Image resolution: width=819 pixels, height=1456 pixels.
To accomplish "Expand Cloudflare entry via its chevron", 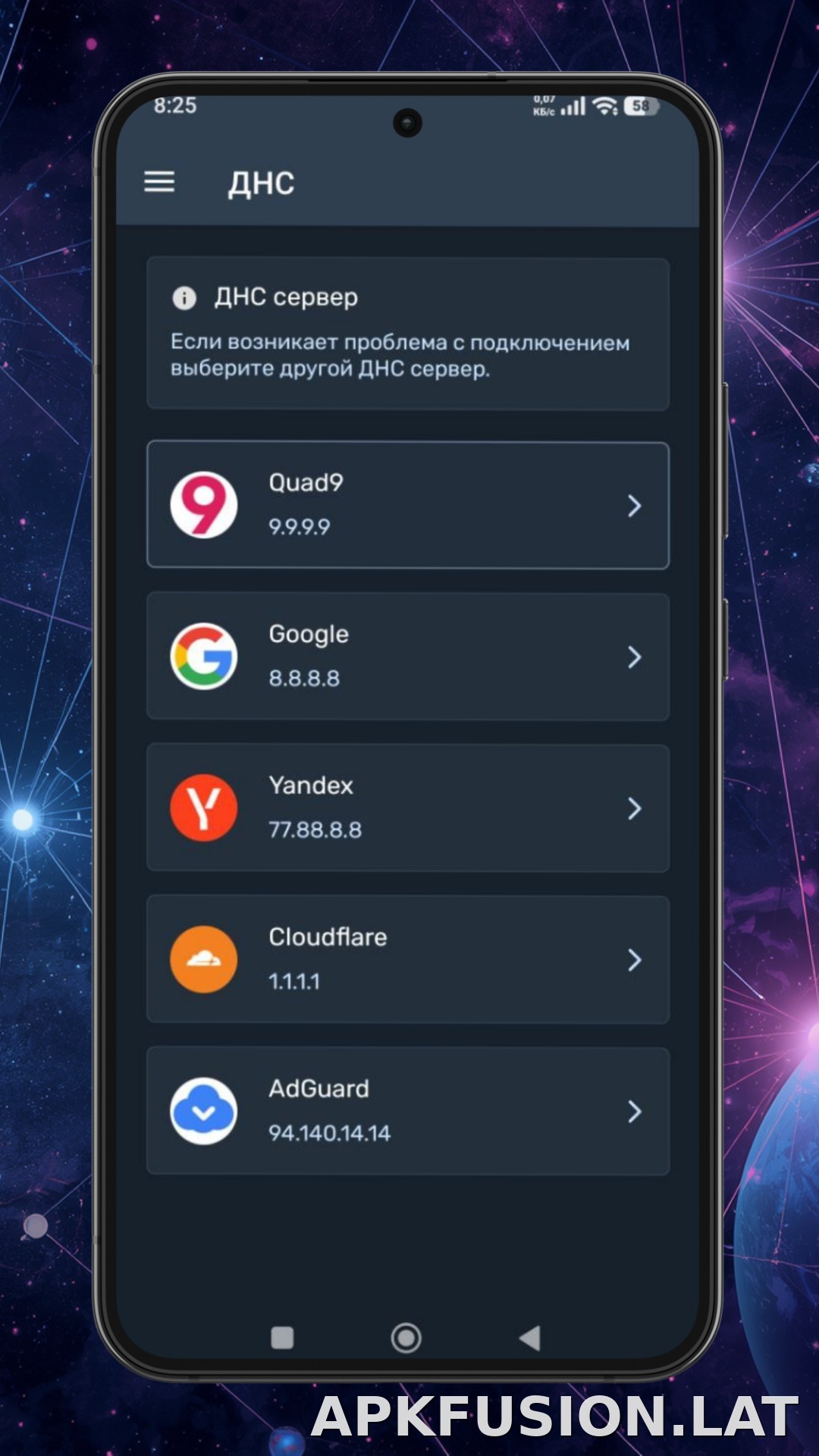I will pyautogui.click(x=635, y=961).
